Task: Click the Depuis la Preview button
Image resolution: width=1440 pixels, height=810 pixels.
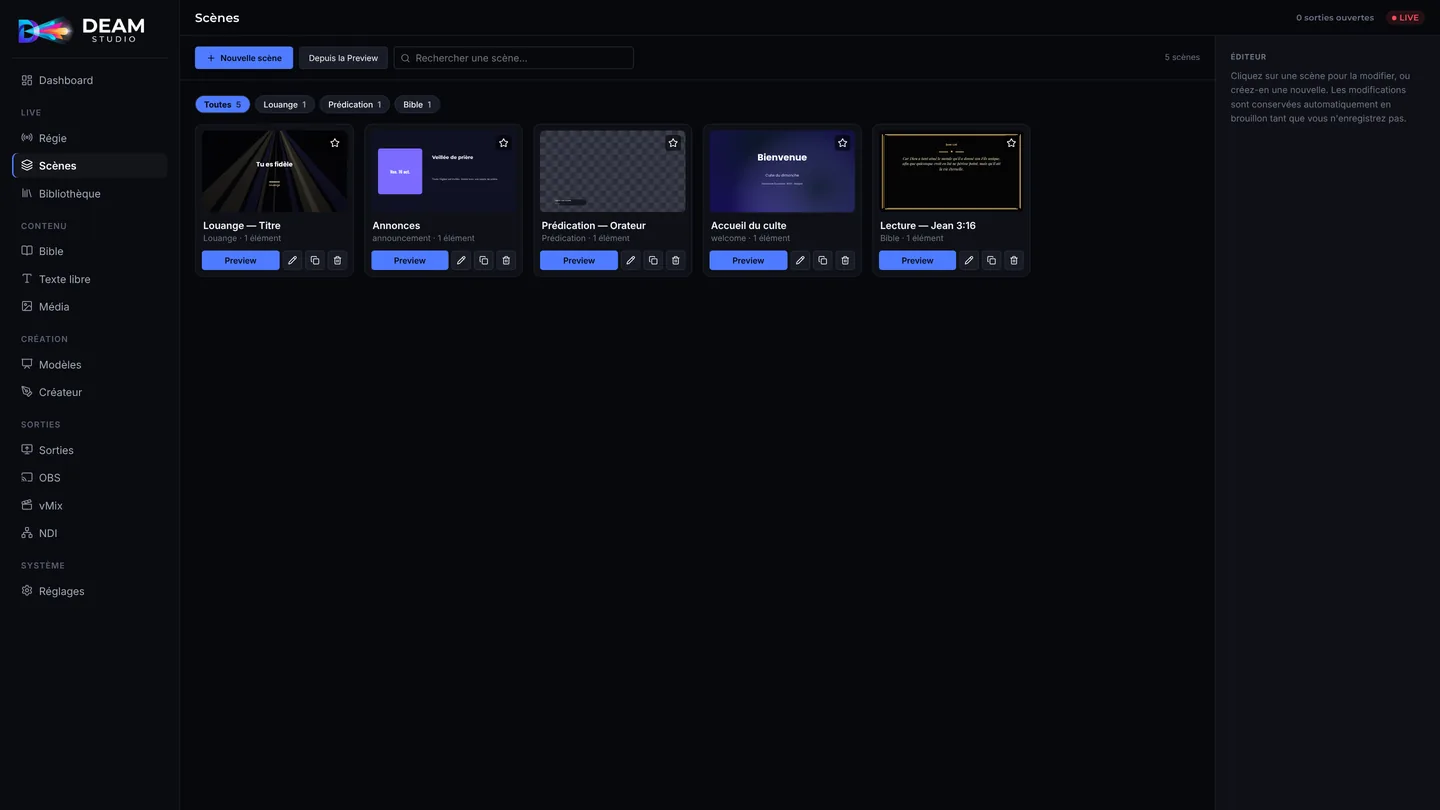Action: [x=343, y=58]
